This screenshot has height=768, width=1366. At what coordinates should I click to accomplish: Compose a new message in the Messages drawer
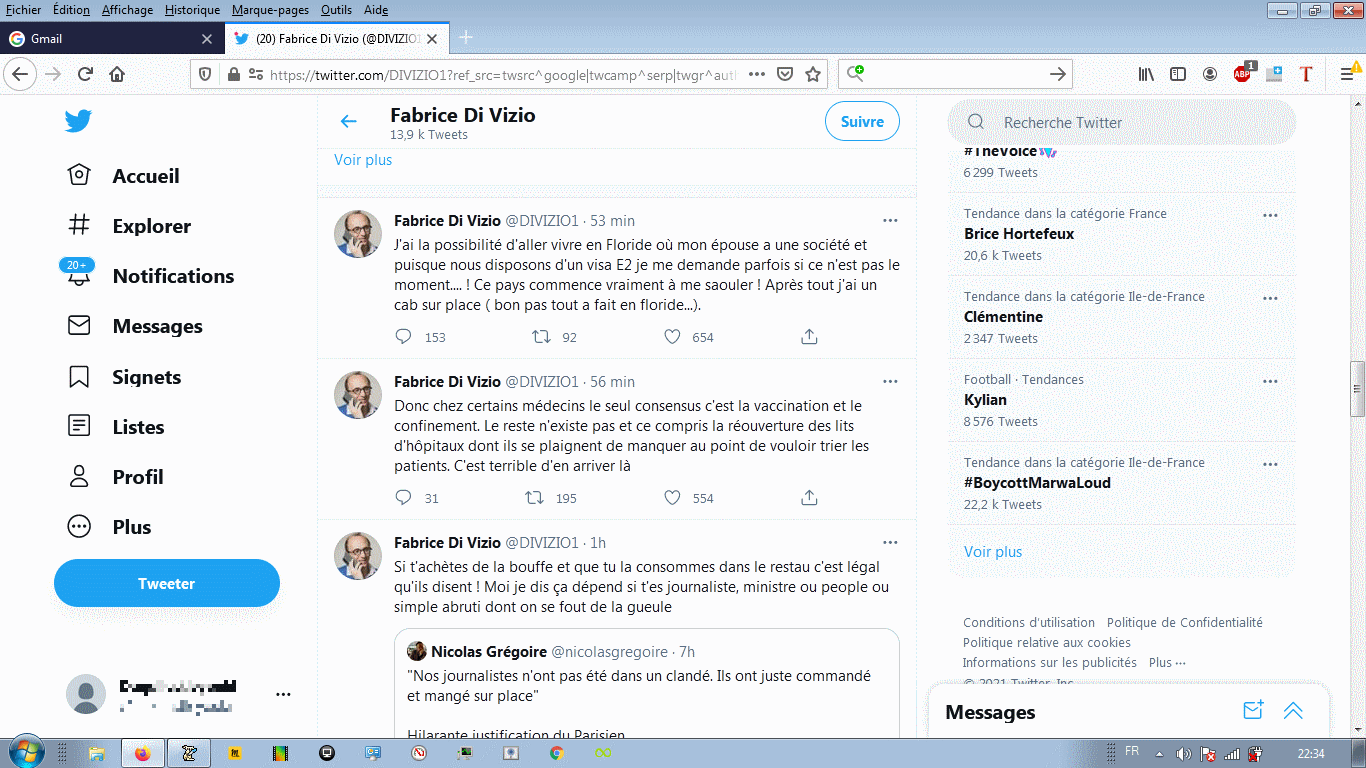pyautogui.click(x=1253, y=711)
